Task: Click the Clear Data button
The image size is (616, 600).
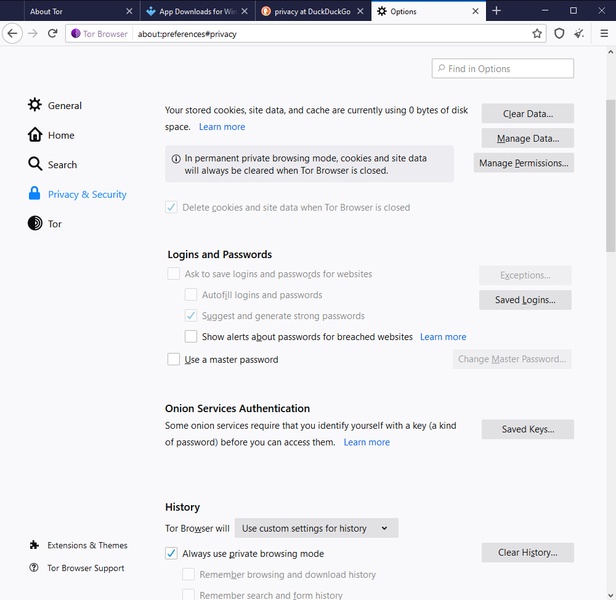Action: point(527,114)
